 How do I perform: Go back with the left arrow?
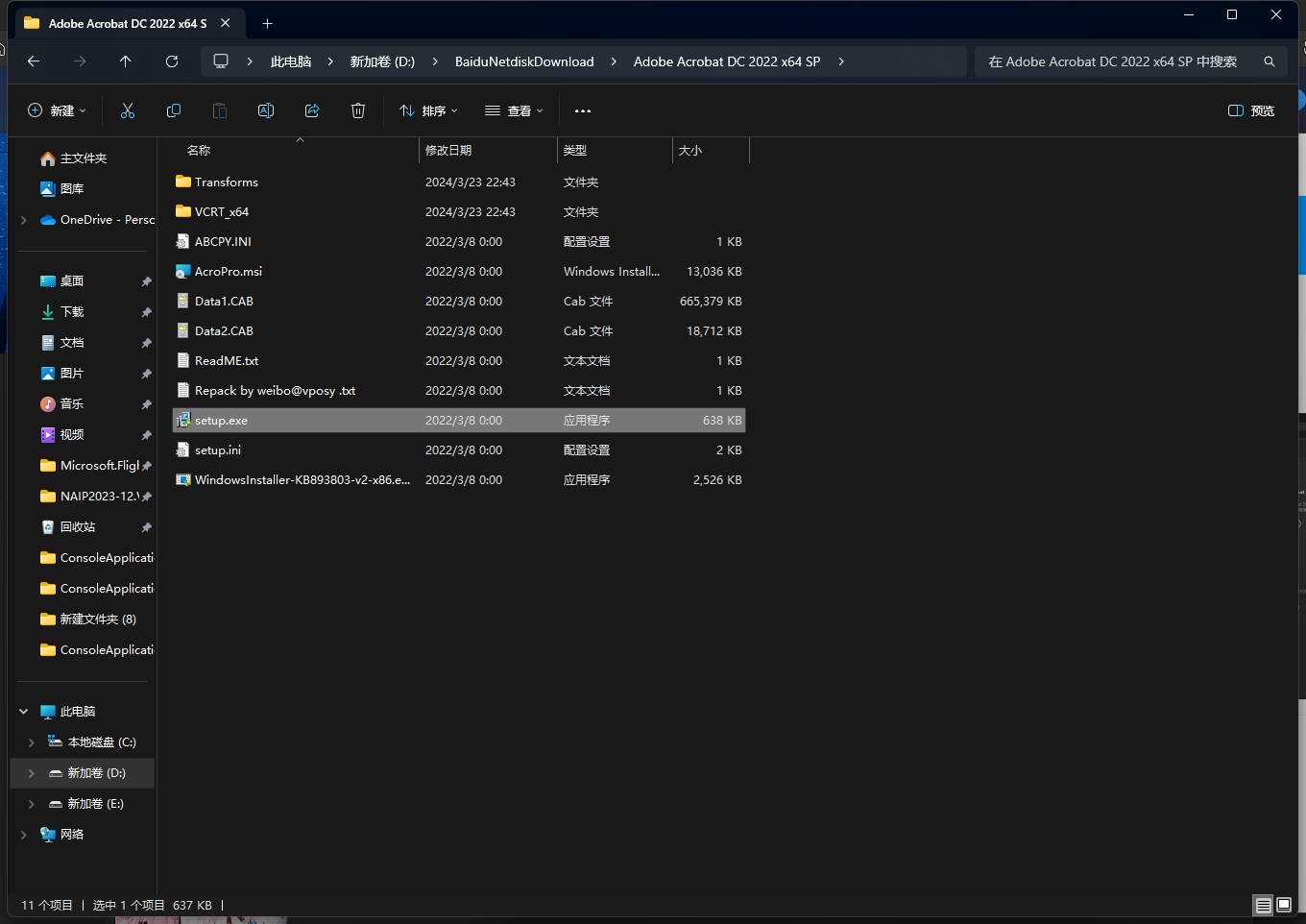click(x=34, y=61)
